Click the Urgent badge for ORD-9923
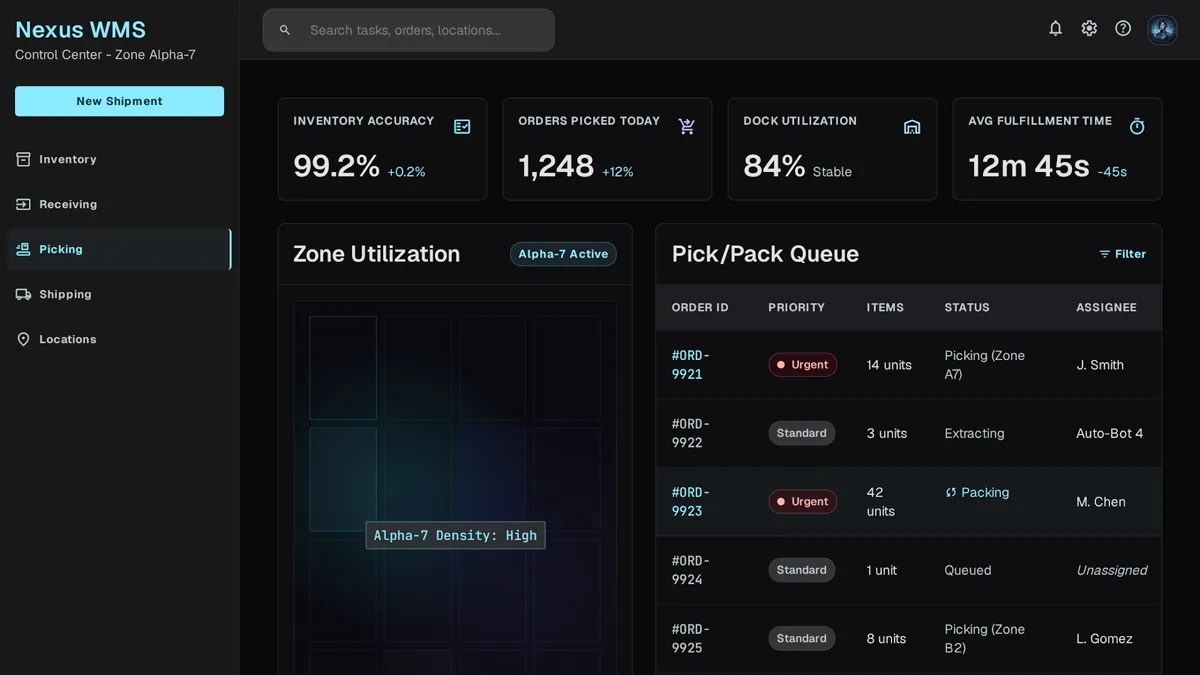 (802, 502)
